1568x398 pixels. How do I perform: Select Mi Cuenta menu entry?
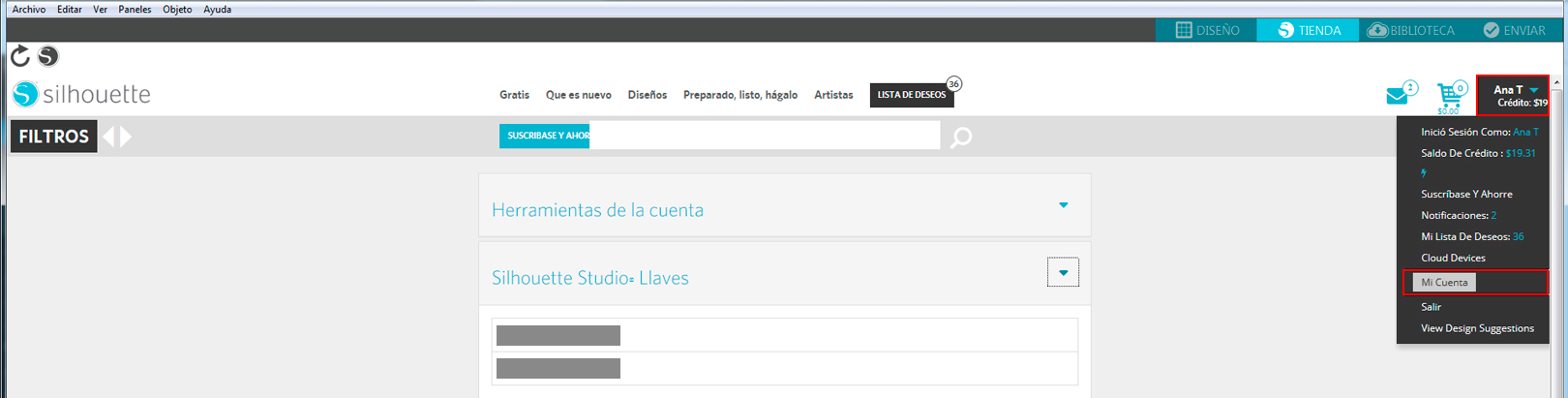[1444, 282]
